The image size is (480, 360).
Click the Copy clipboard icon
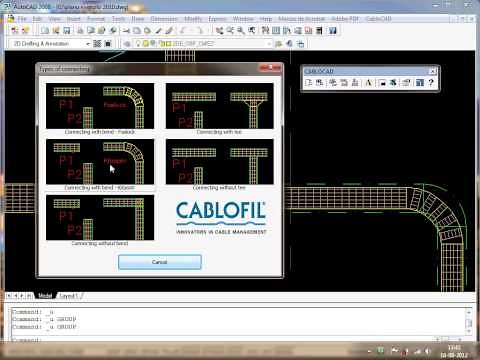point(137,31)
